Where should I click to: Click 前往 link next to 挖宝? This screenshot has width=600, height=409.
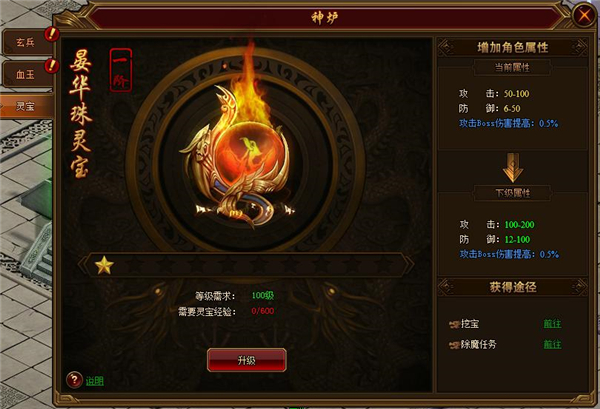tap(552, 324)
